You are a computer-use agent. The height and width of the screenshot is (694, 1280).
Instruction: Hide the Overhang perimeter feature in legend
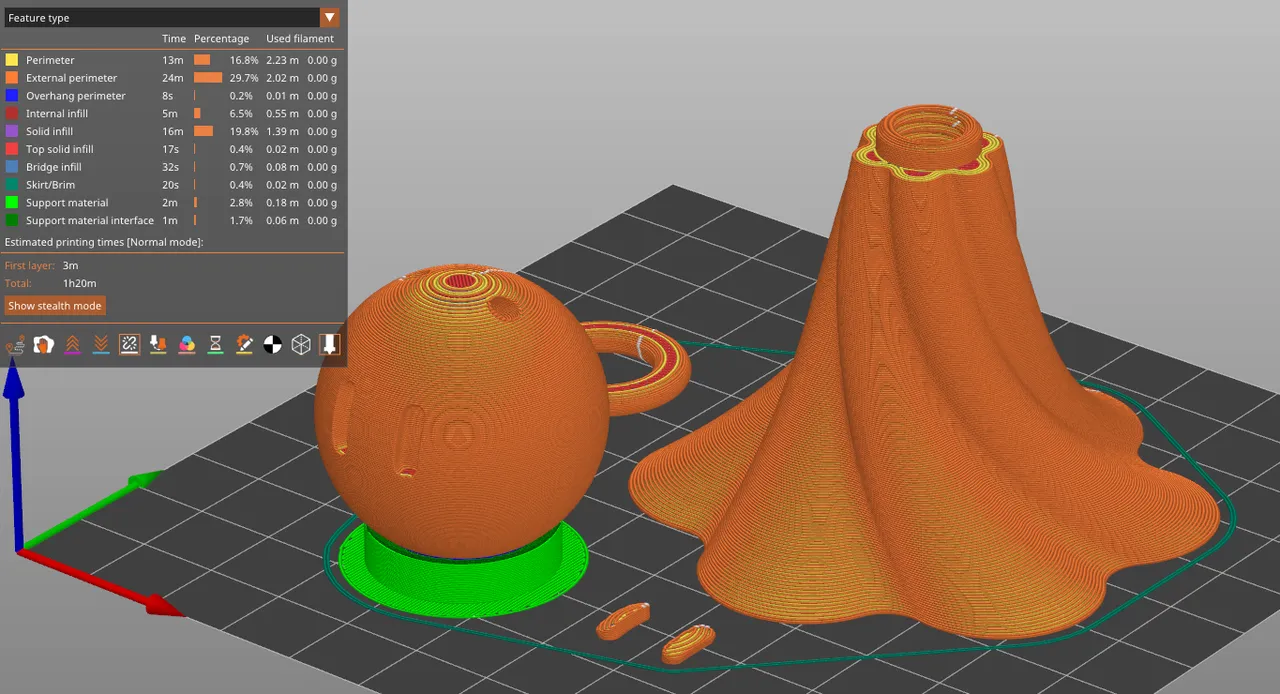click(172, 96)
